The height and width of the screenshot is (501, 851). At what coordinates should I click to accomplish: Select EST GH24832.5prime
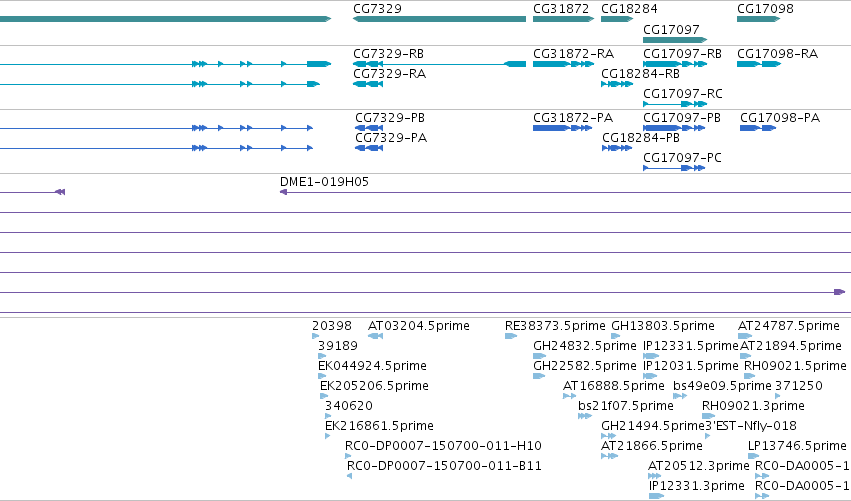(539, 356)
